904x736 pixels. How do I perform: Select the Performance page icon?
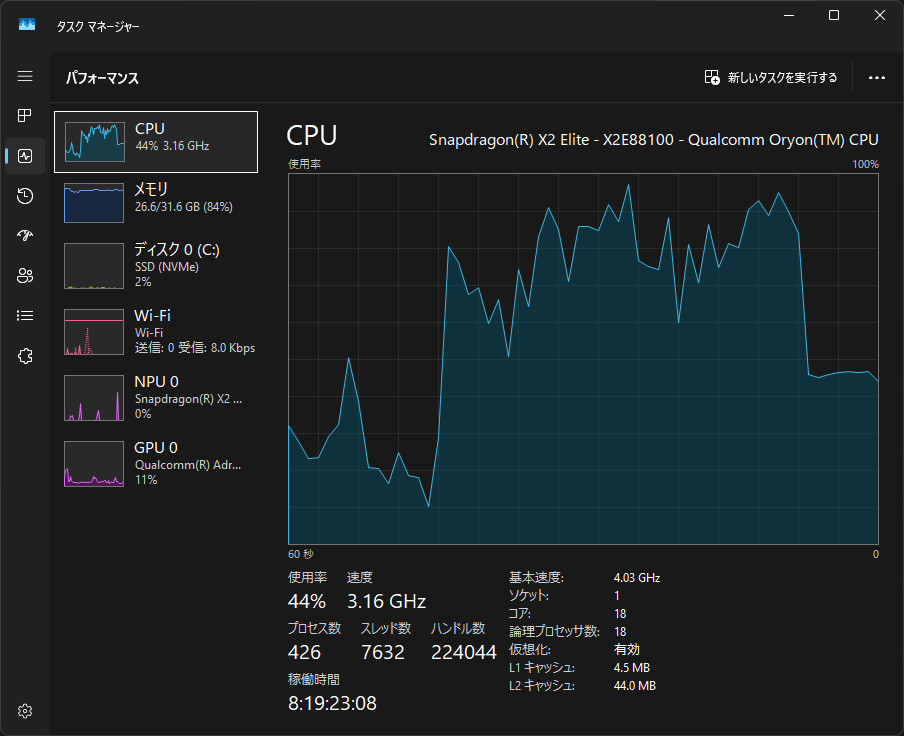26,156
